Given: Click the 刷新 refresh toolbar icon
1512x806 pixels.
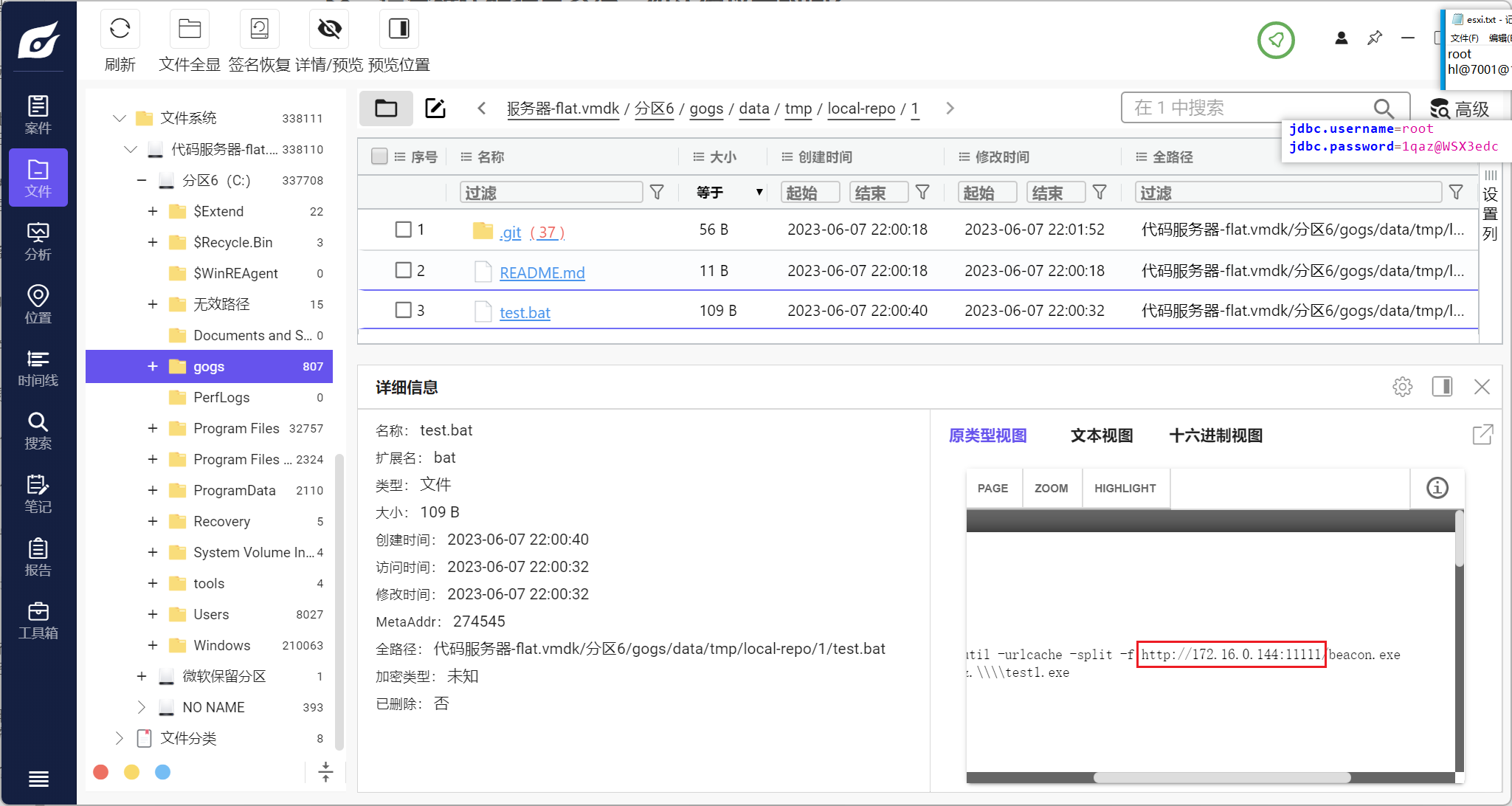Looking at the screenshot, I should click(120, 29).
